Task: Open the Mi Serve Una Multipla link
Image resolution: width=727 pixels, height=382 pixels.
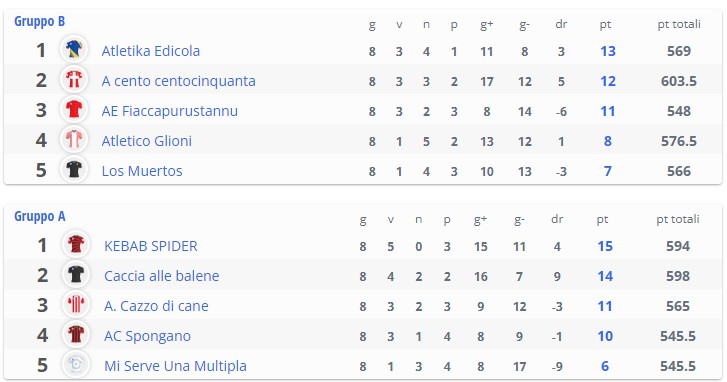Action: pos(175,366)
